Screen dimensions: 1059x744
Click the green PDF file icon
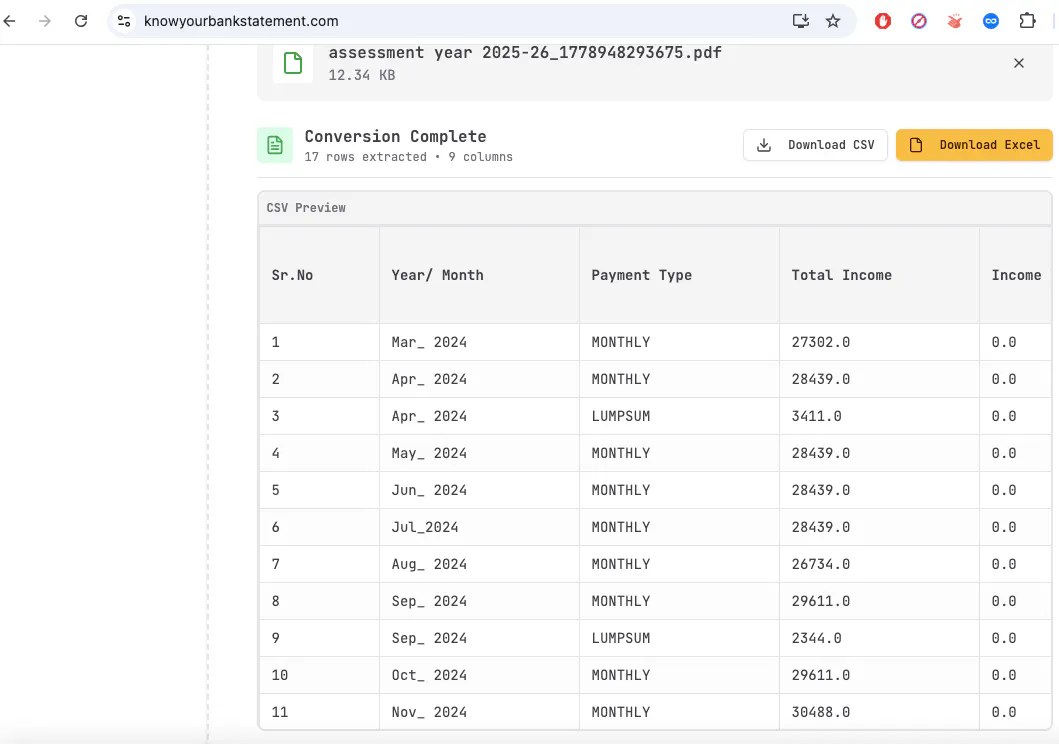293,63
